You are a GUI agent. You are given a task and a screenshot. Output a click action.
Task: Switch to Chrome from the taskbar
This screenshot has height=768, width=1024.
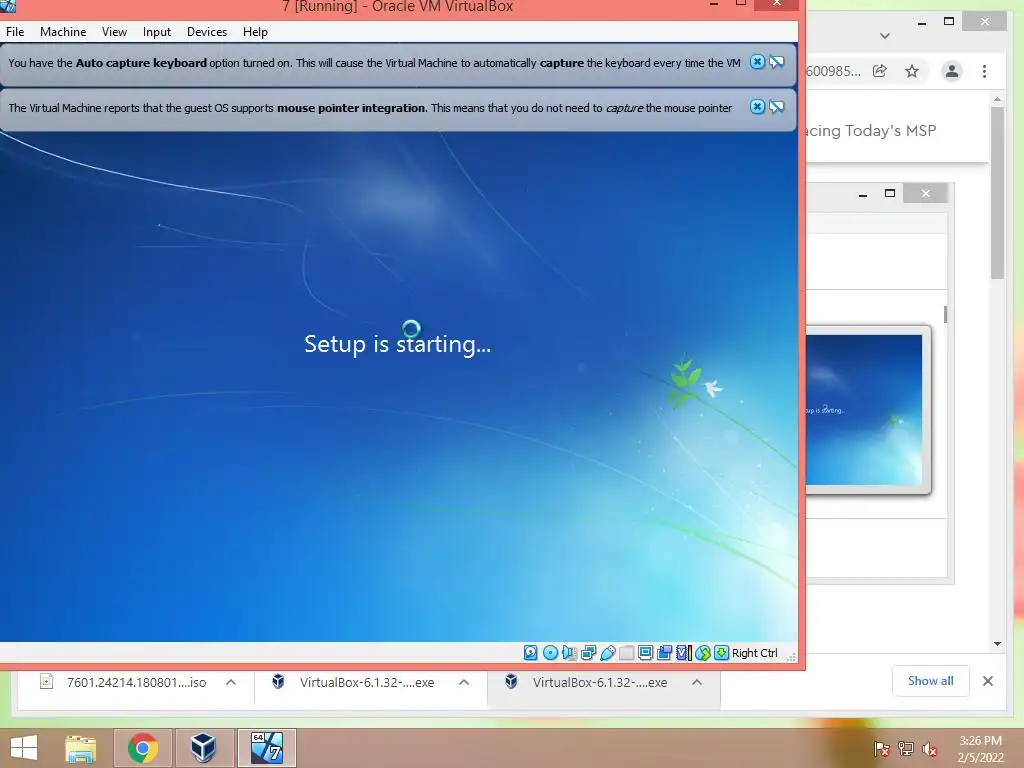pyautogui.click(x=143, y=748)
